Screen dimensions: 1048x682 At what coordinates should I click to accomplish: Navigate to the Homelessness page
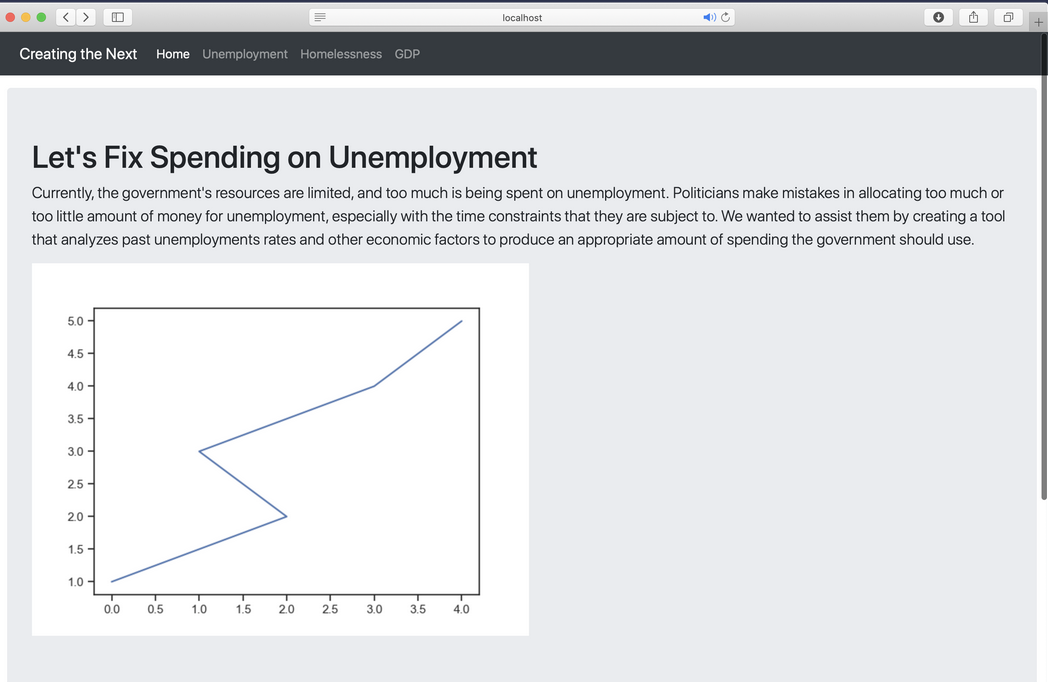click(341, 54)
